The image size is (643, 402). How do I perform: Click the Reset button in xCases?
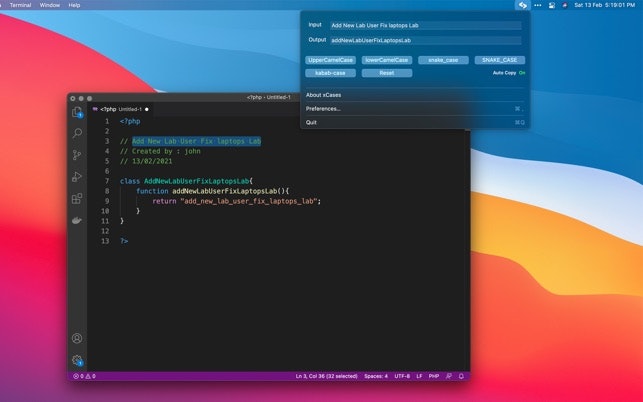tap(387, 73)
